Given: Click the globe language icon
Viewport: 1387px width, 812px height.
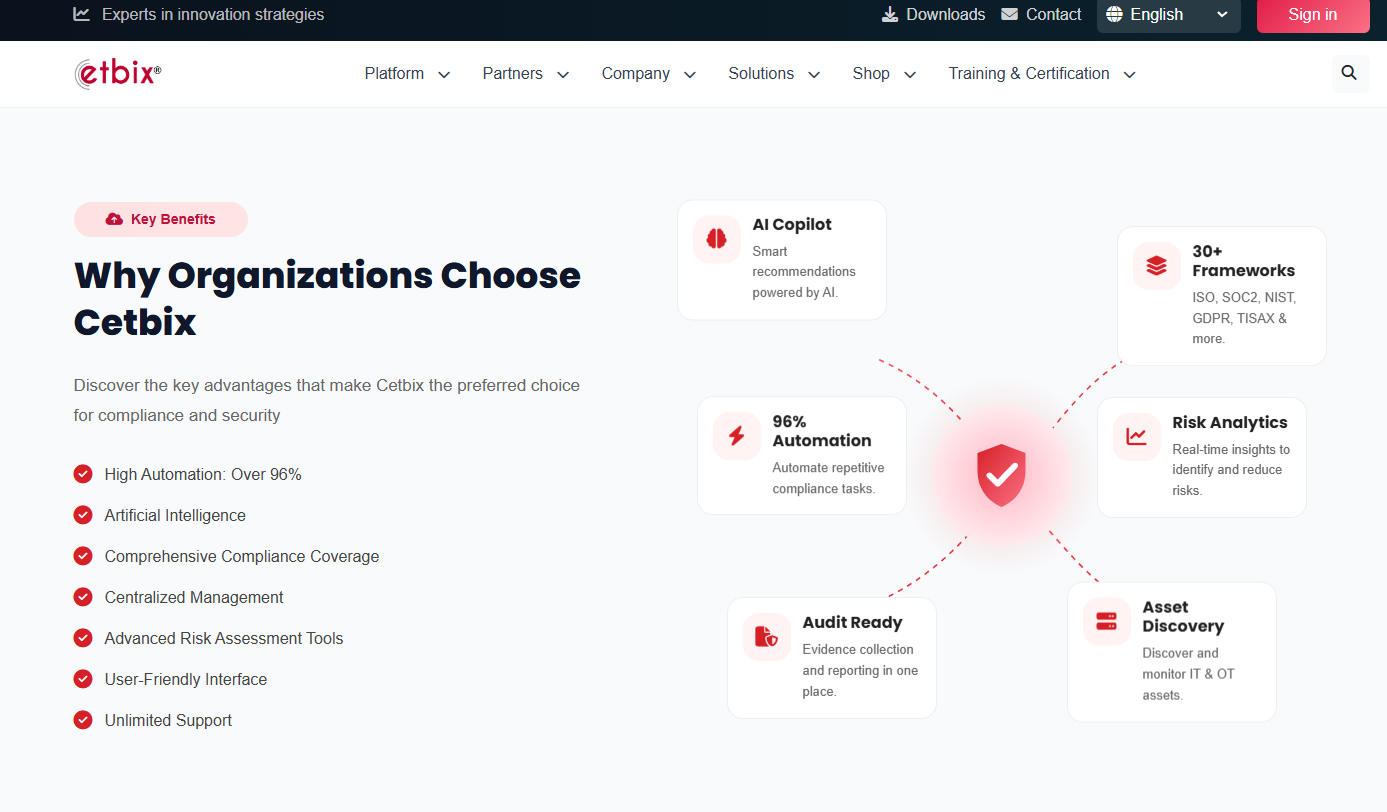Looking at the screenshot, I should [x=1115, y=14].
